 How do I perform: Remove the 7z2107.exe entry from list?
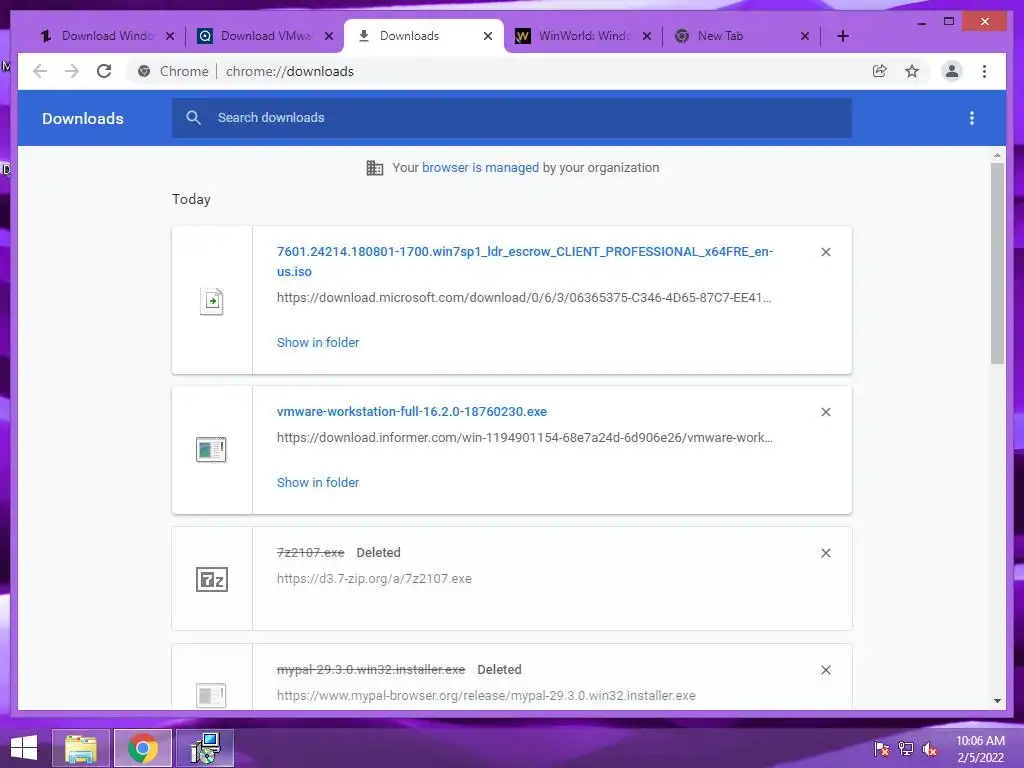point(825,553)
